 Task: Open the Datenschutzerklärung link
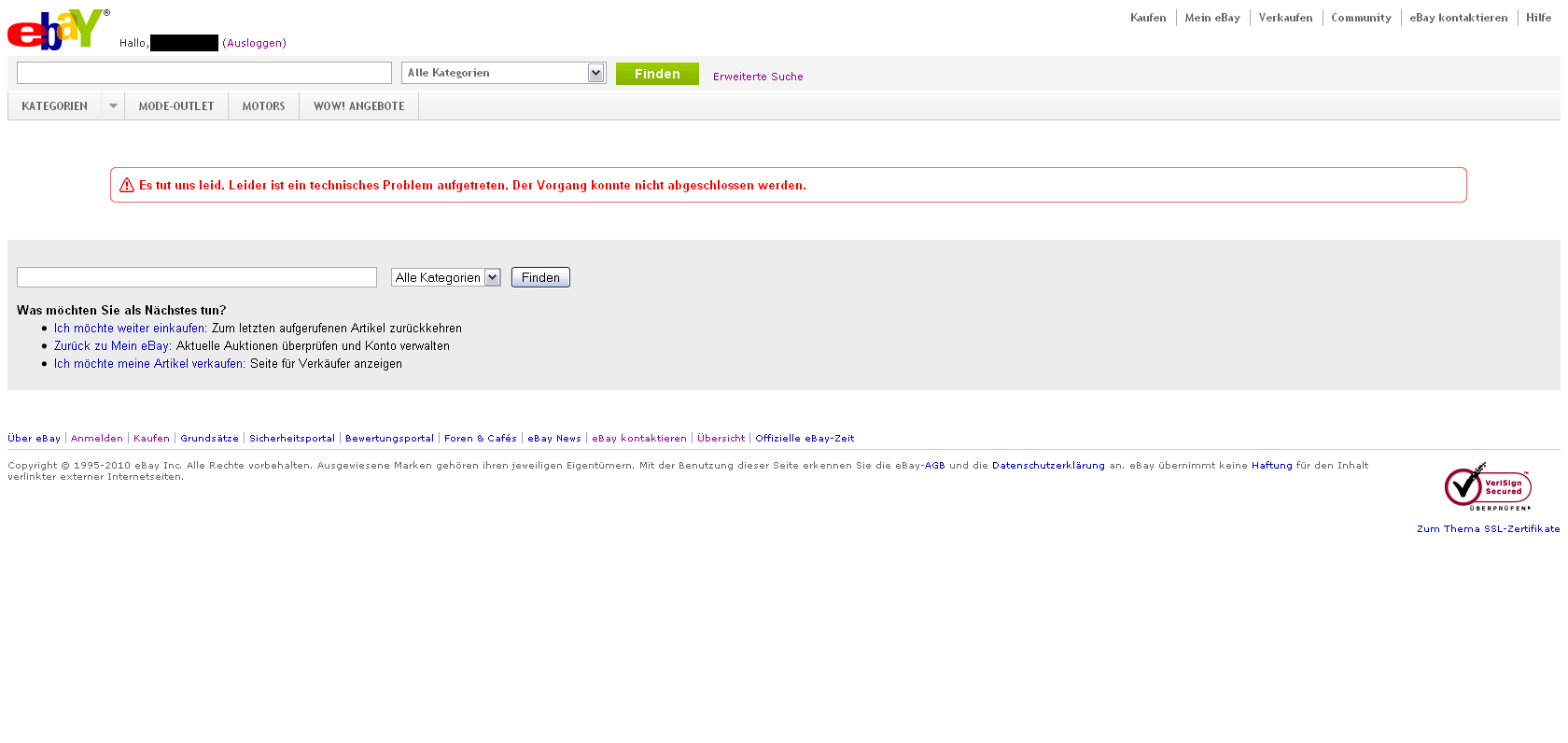click(1048, 465)
